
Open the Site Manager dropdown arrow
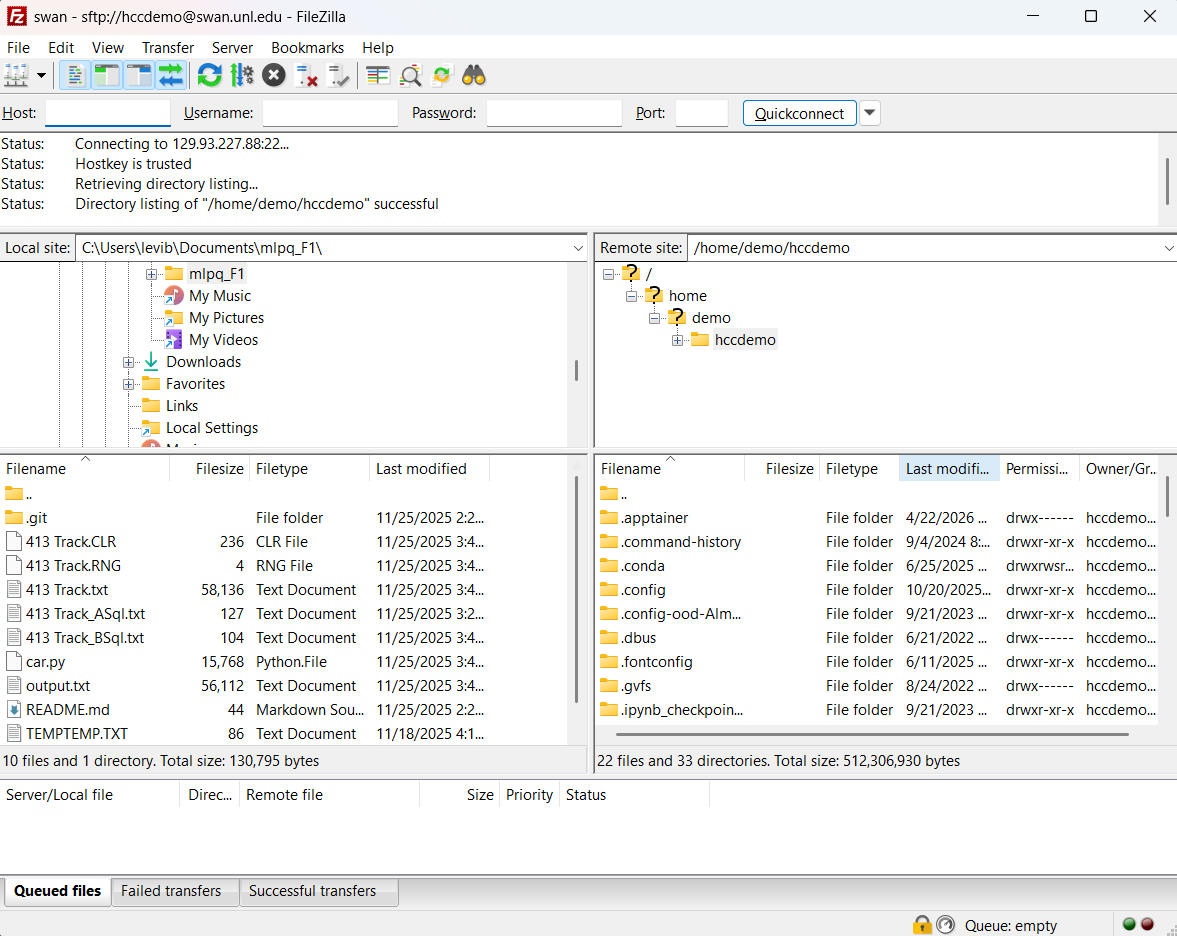[41, 75]
